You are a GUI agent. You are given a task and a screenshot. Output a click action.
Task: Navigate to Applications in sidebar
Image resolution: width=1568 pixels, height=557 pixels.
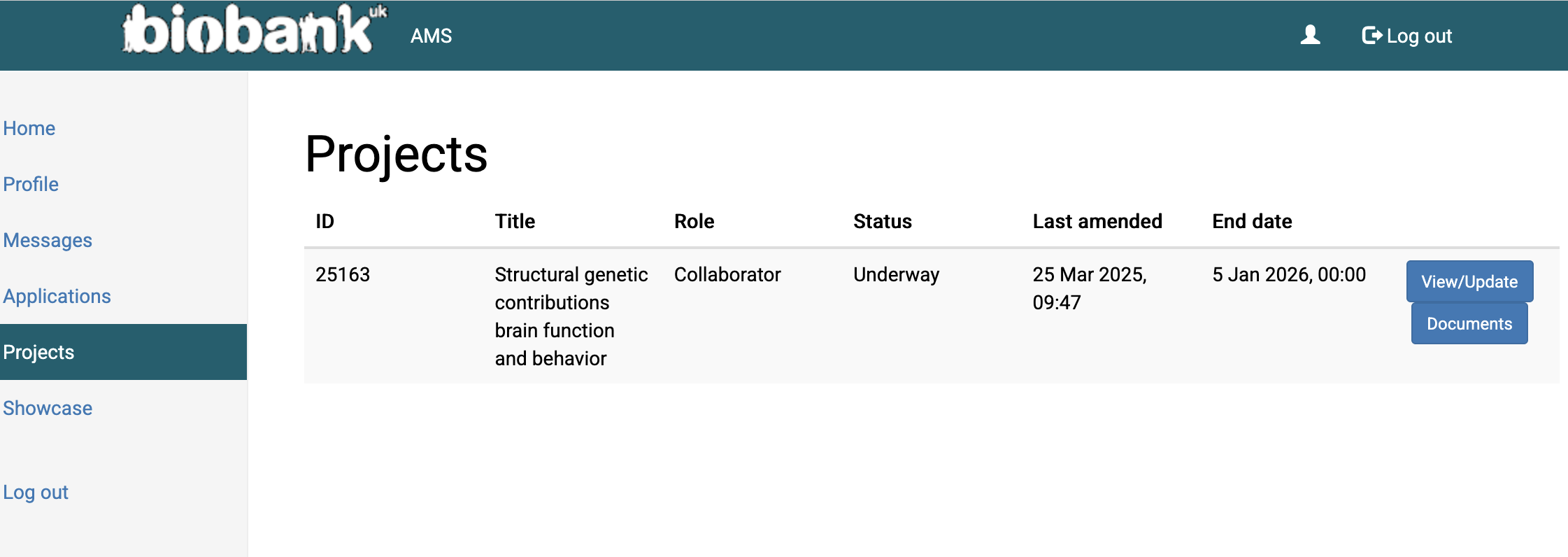[x=57, y=296]
